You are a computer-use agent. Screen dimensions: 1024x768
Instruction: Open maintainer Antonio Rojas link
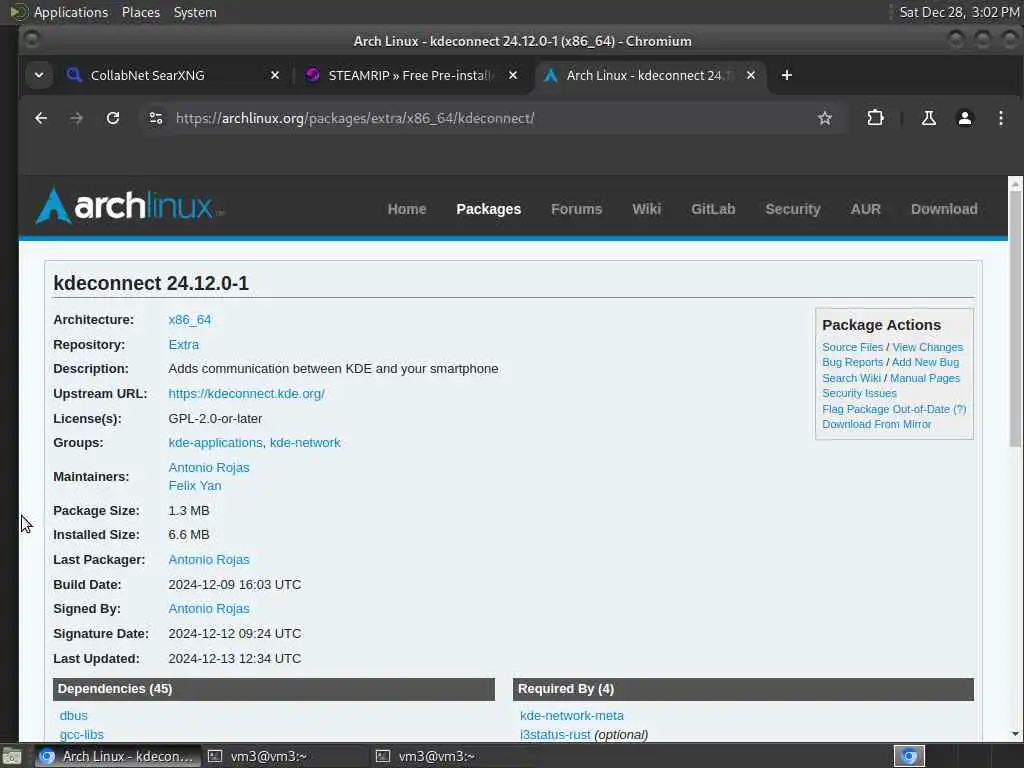click(209, 468)
